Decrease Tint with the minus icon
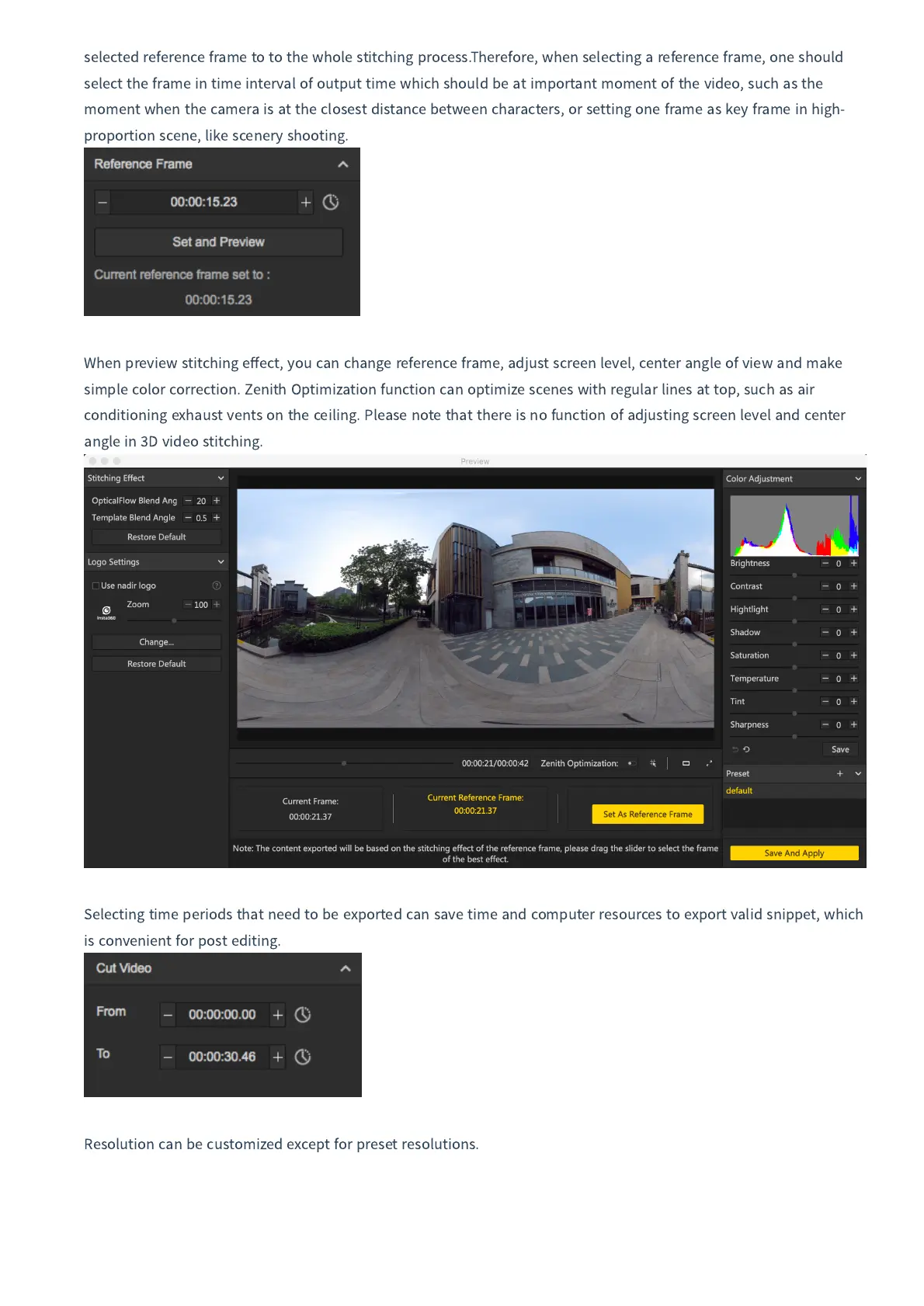This screenshot has width=924, height=1306. click(825, 702)
